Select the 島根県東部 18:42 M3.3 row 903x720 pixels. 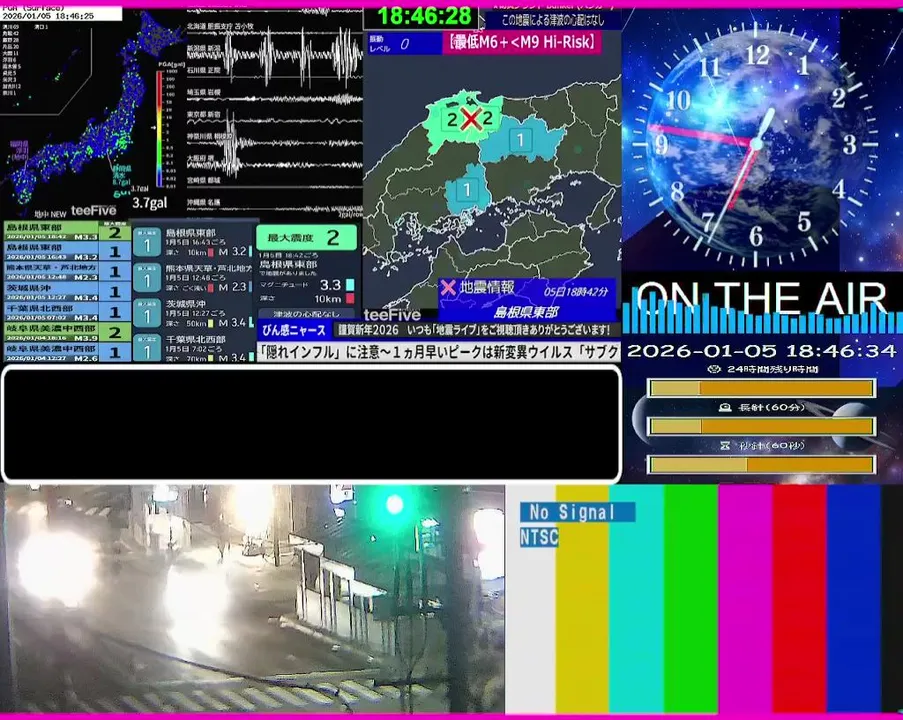coord(67,232)
